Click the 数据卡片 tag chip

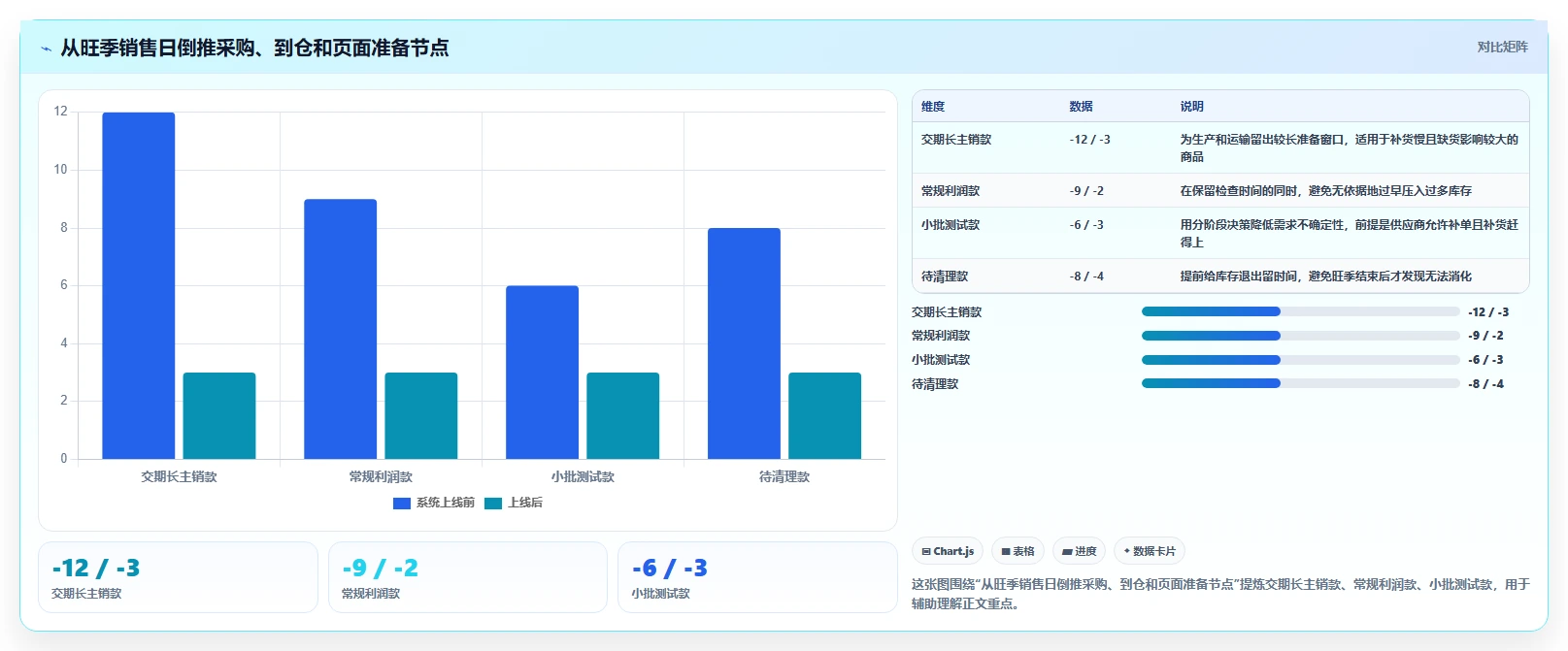tap(1150, 551)
